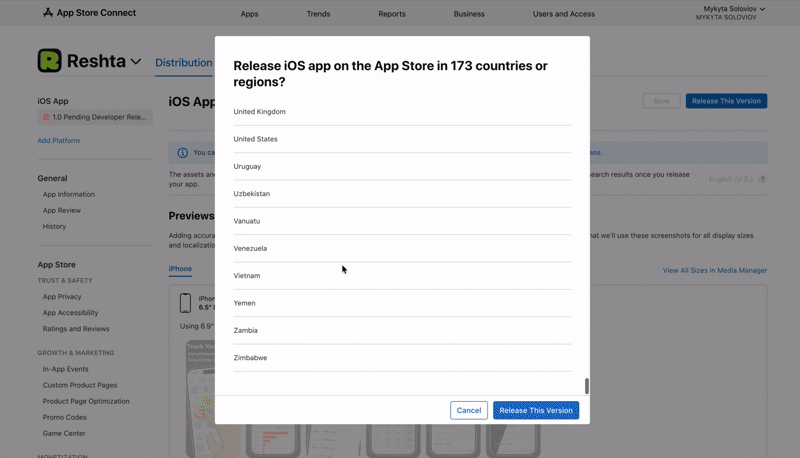
Task: Open App Privacy in the sidebar
Action: pyautogui.click(x=62, y=297)
